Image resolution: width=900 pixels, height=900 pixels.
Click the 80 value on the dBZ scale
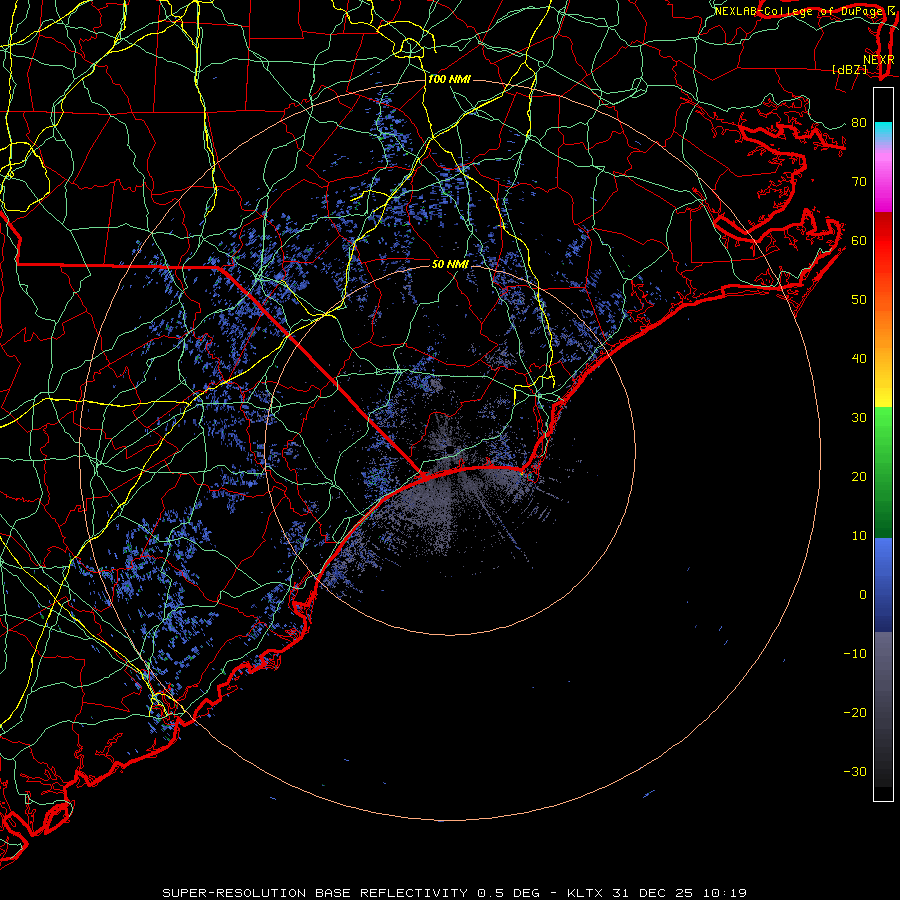click(859, 123)
